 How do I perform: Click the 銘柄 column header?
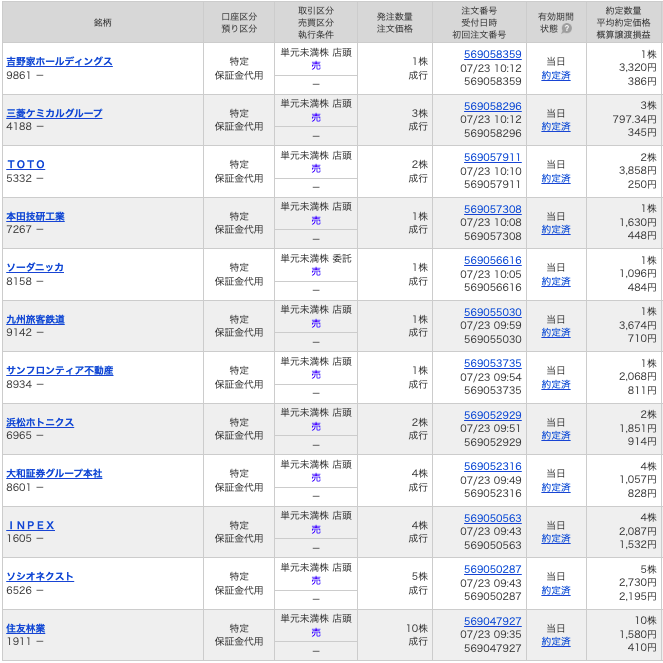102,22
